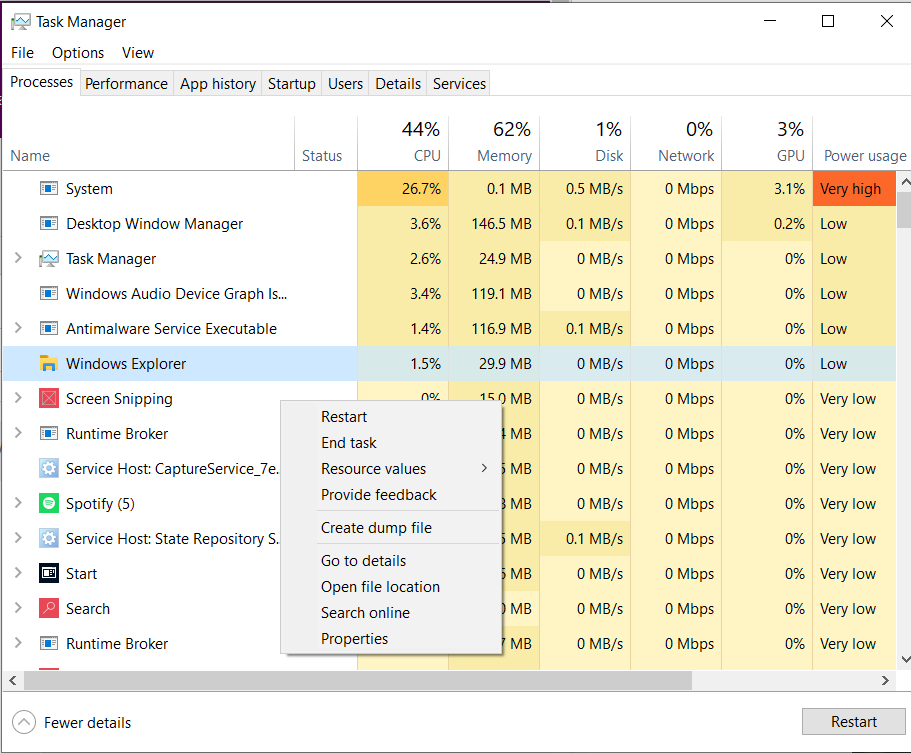Expand the Spotify (5) process group
The width and height of the screenshot is (911, 753).
[18, 504]
